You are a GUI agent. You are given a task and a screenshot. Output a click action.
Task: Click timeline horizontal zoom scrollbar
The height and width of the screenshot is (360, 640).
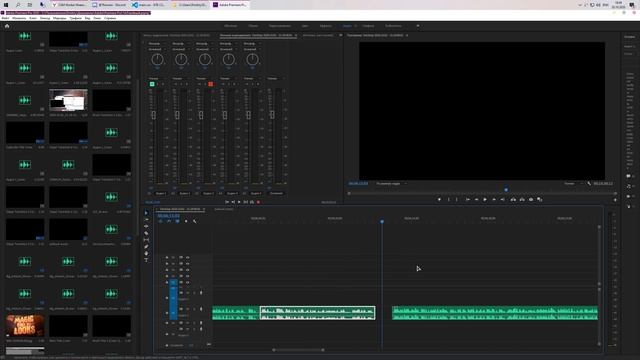pos(298,350)
